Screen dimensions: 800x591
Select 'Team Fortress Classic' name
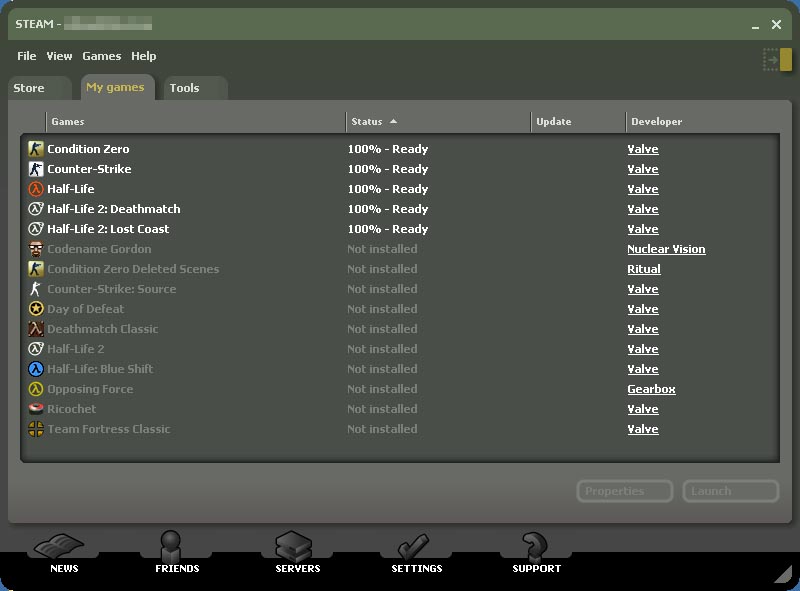click(x=109, y=429)
